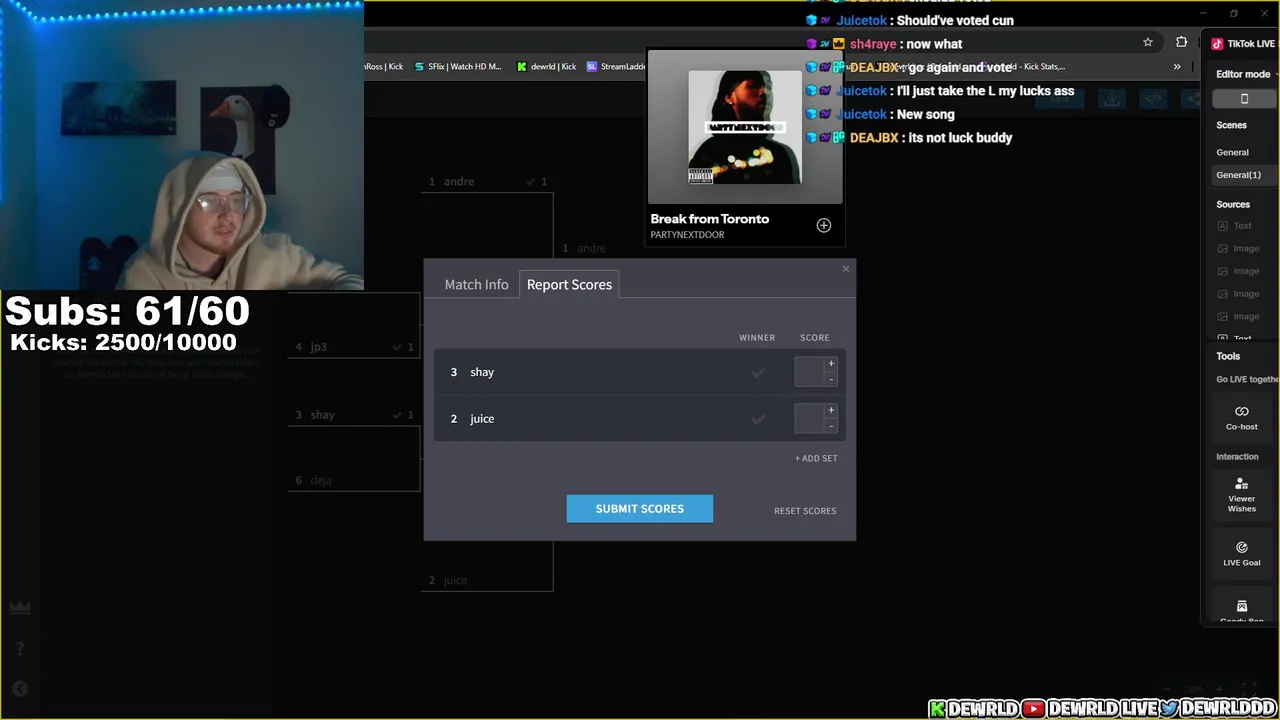Click + ADD SET link
Viewport: 1280px width, 720px height.
pos(816,458)
